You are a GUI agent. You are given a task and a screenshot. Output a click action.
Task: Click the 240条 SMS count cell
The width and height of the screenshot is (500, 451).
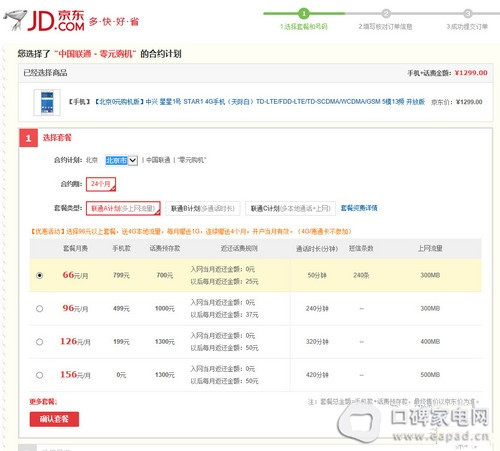click(x=361, y=275)
